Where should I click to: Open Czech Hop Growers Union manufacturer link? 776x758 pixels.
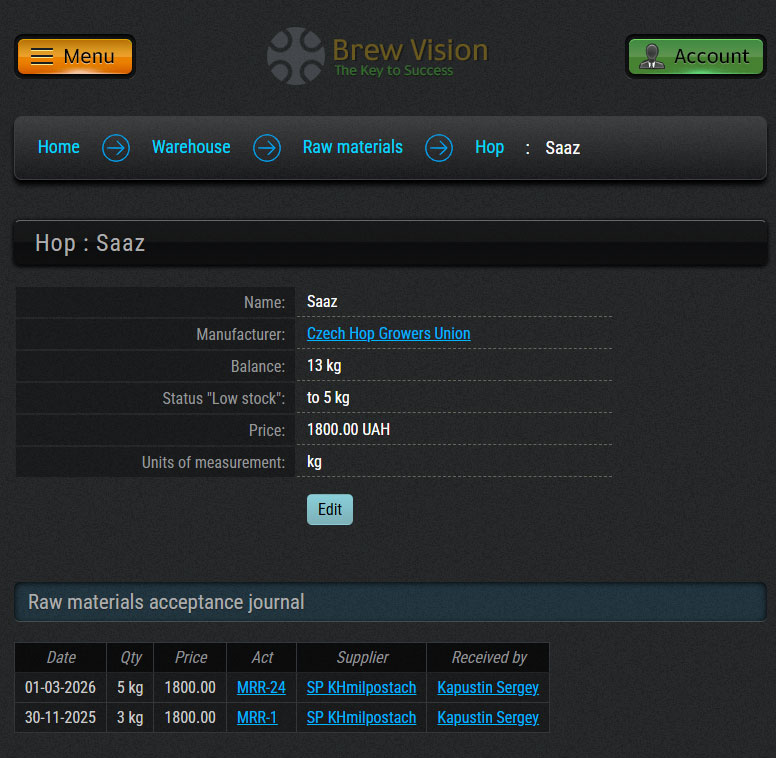tap(388, 334)
